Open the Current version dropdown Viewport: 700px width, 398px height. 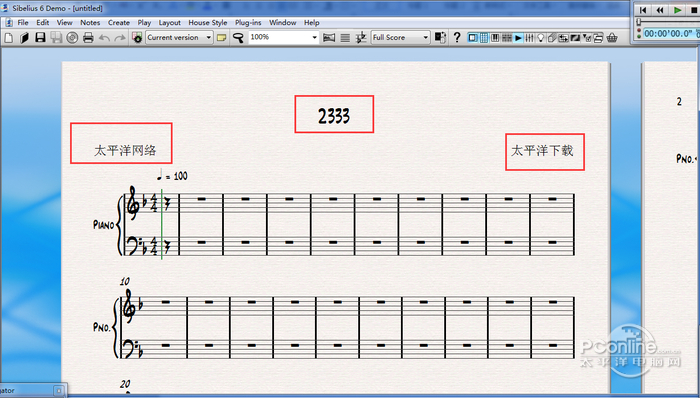(179, 37)
